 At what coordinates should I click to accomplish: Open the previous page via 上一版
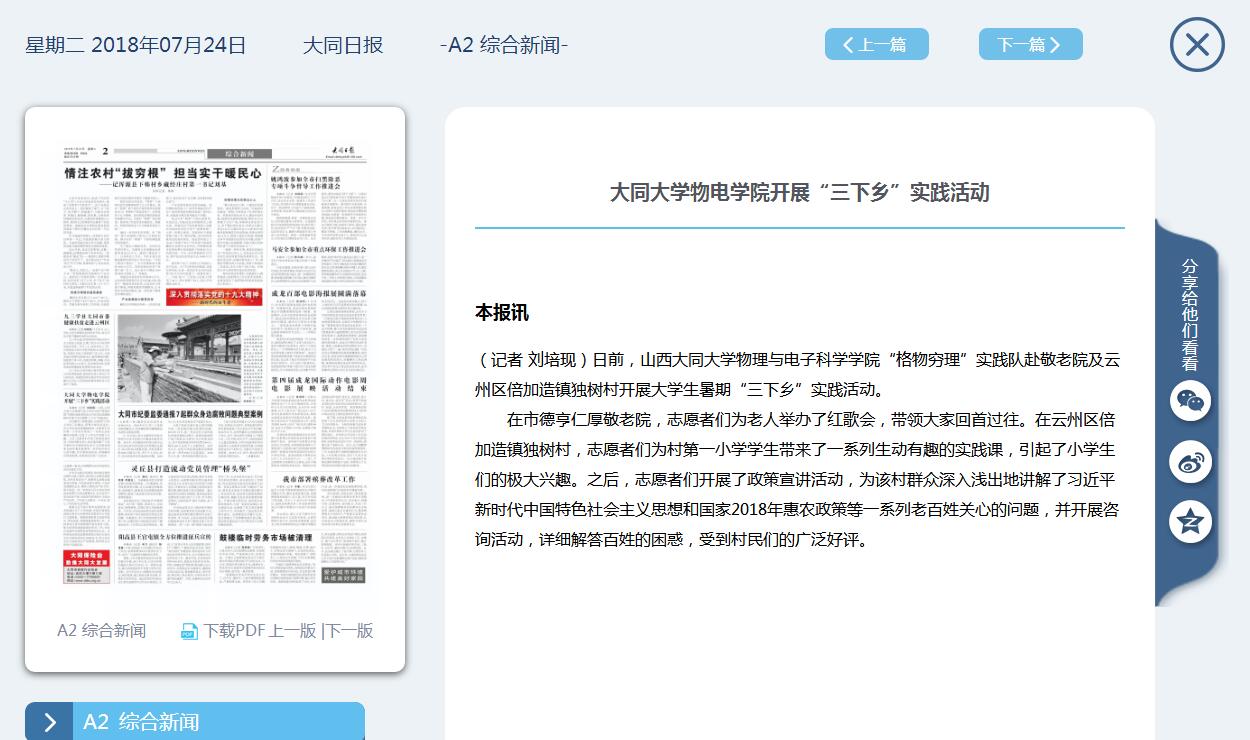[293, 631]
